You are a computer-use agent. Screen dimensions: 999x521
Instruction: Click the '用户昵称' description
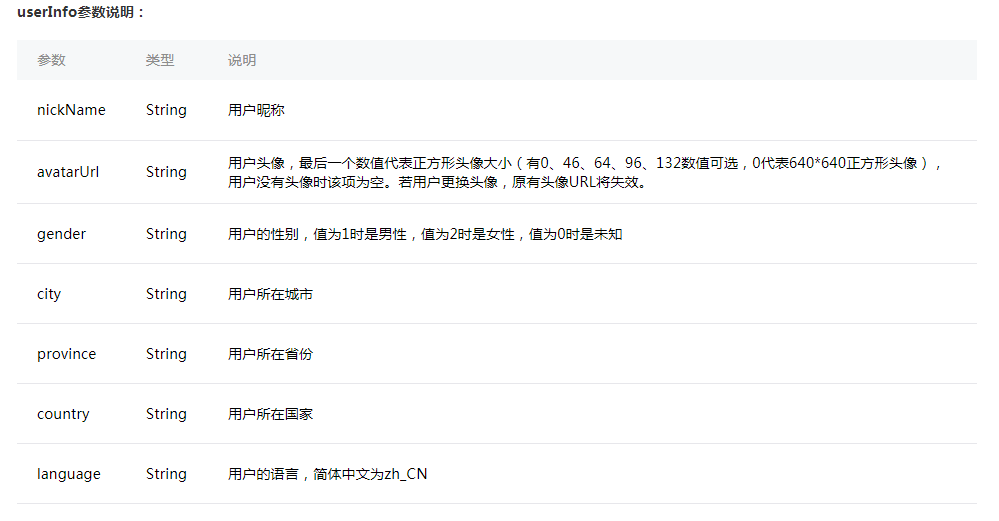(x=256, y=110)
